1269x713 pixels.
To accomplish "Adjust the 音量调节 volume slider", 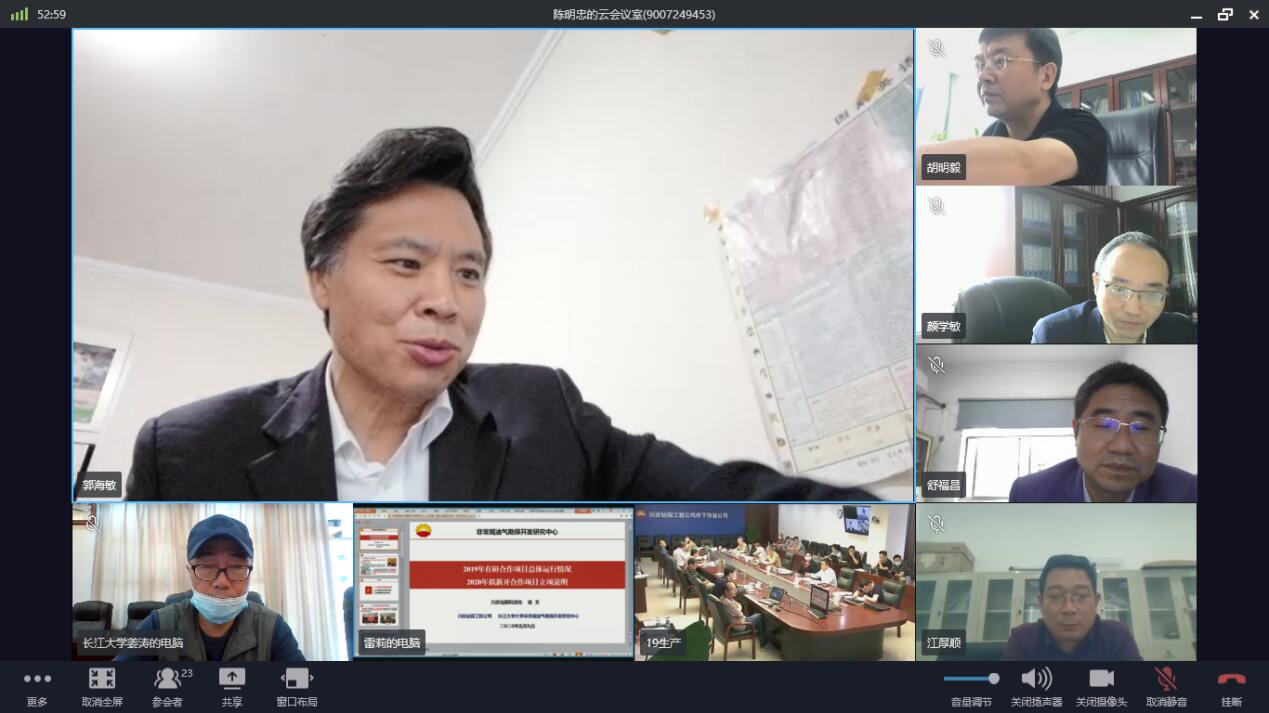I will click(972, 679).
